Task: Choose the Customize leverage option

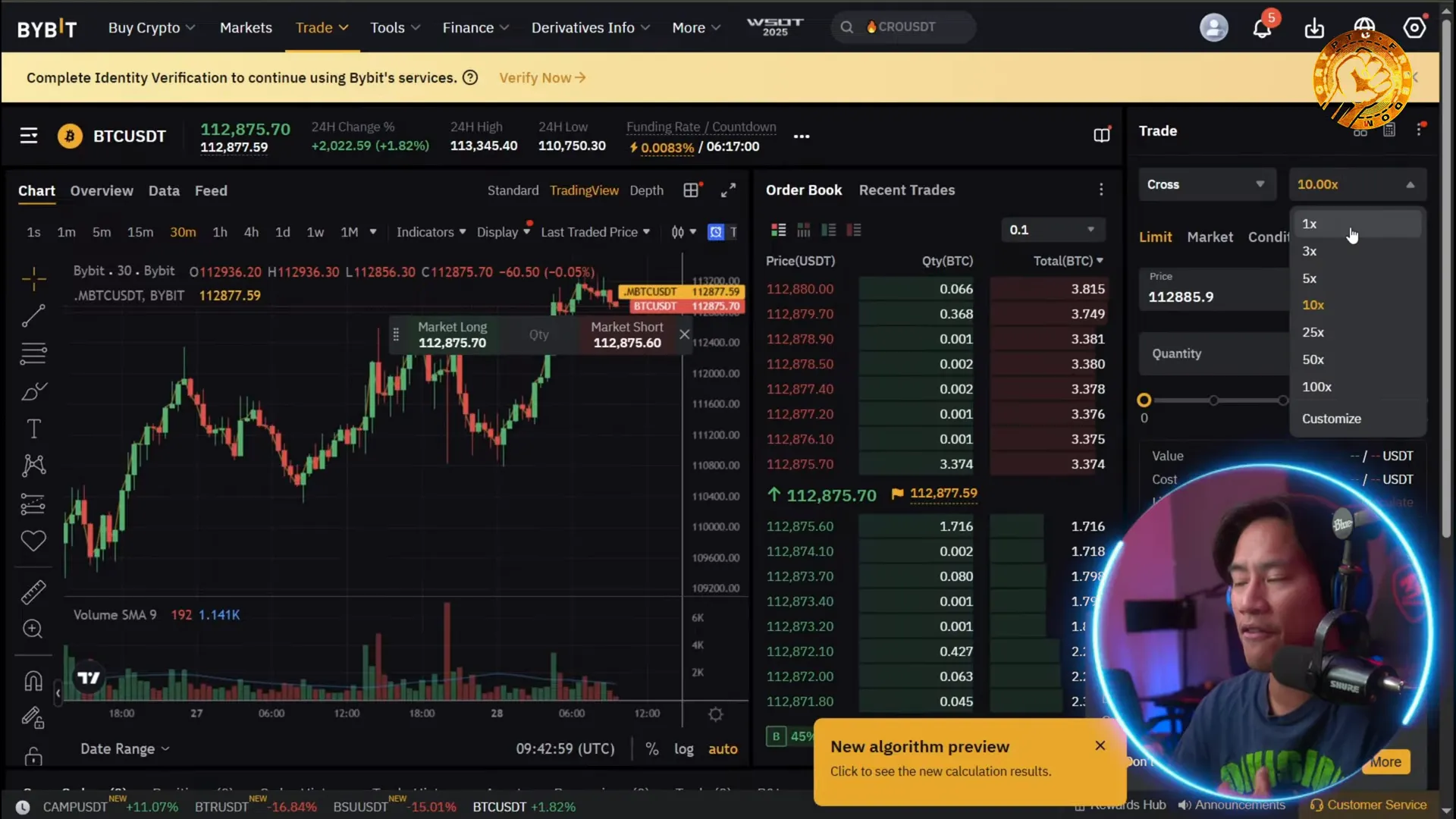Action: [x=1332, y=419]
